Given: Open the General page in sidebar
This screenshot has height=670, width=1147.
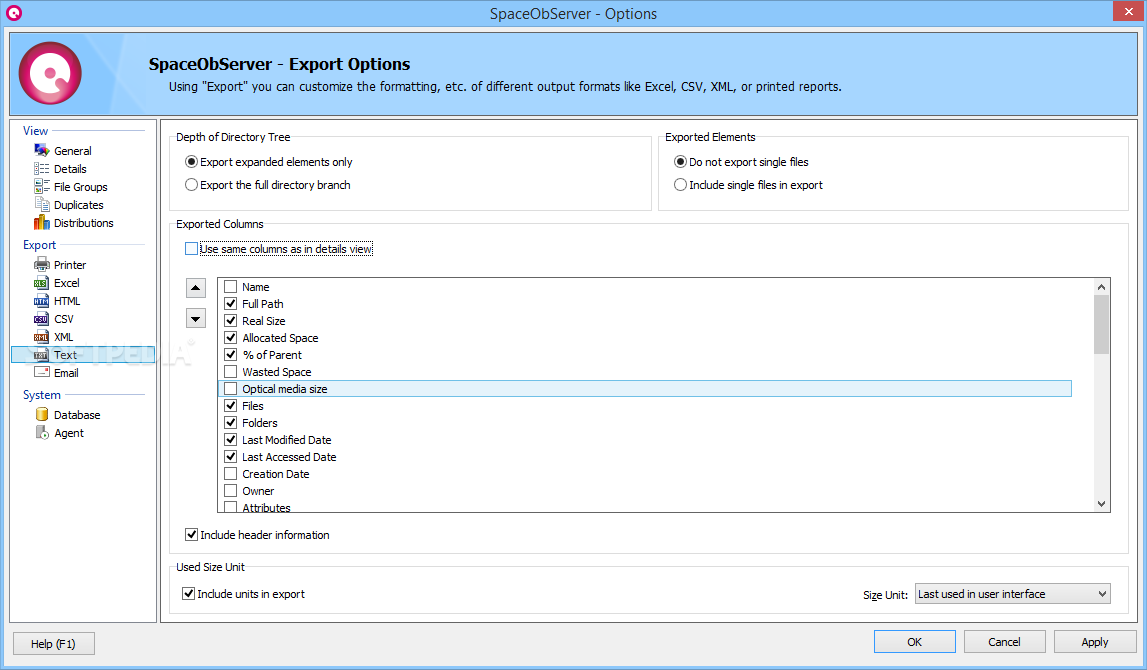Looking at the screenshot, I should pos(72,151).
